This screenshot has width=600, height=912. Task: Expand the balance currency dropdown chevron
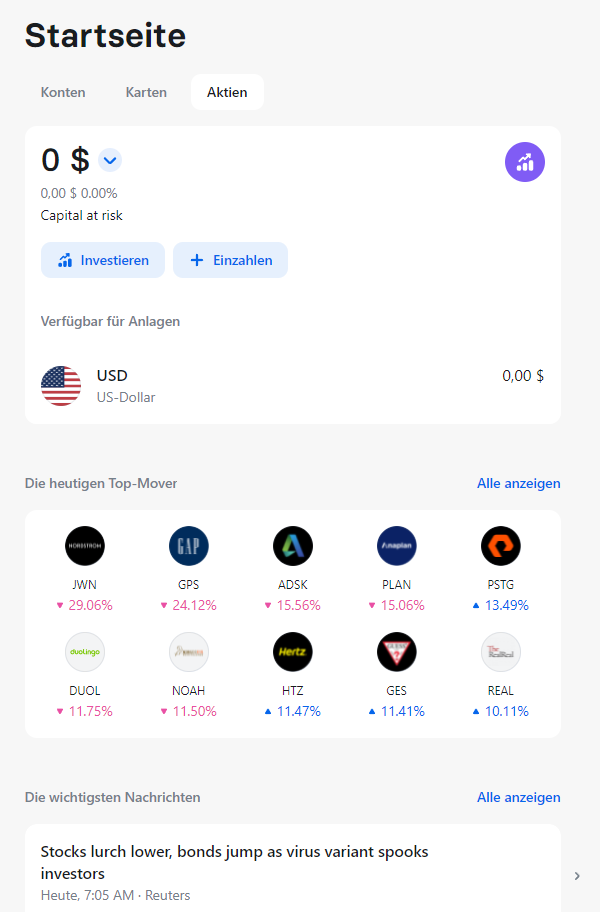click(x=110, y=160)
